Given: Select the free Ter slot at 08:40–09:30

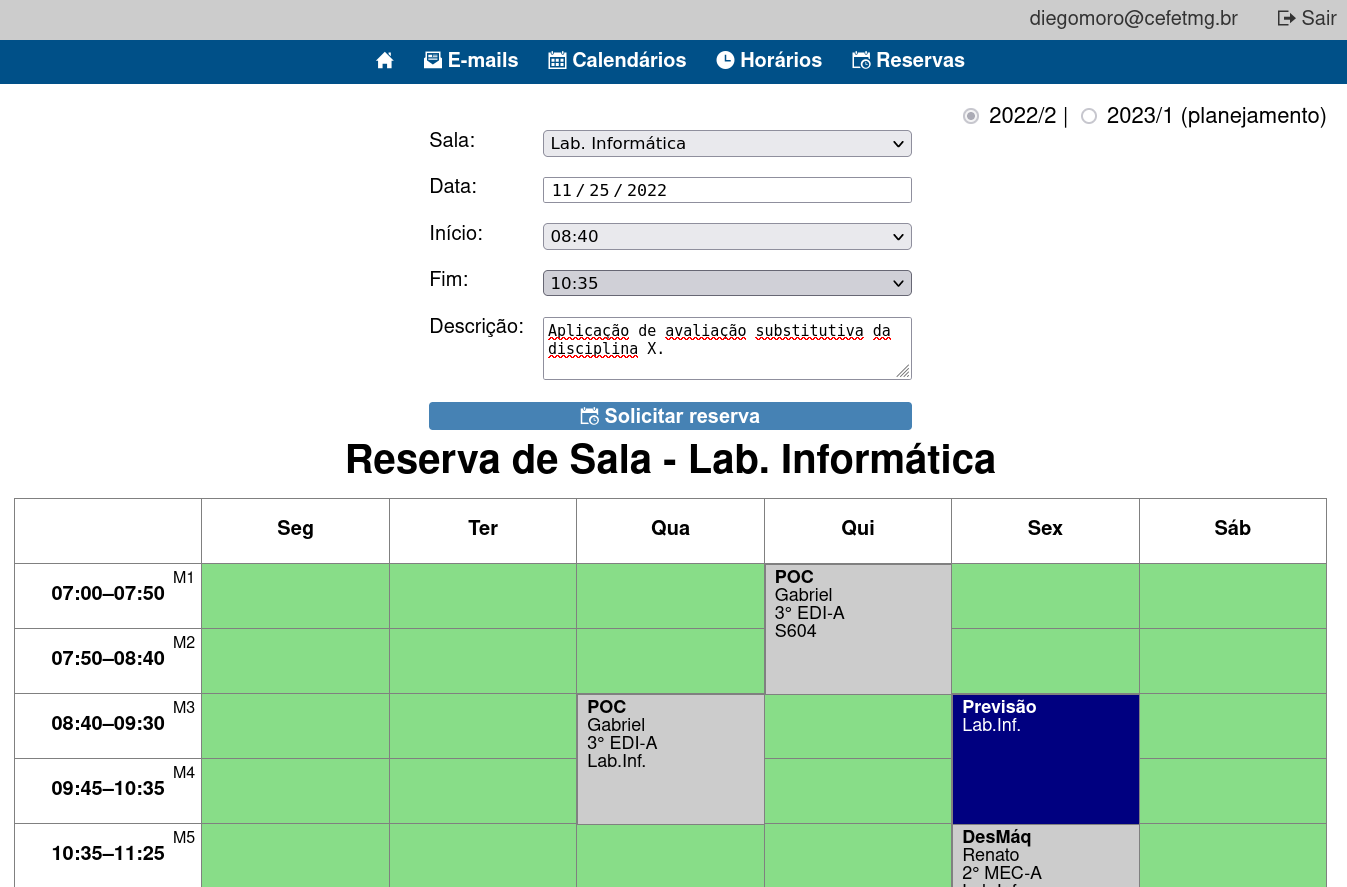Looking at the screenshot, I should (483, 726).
